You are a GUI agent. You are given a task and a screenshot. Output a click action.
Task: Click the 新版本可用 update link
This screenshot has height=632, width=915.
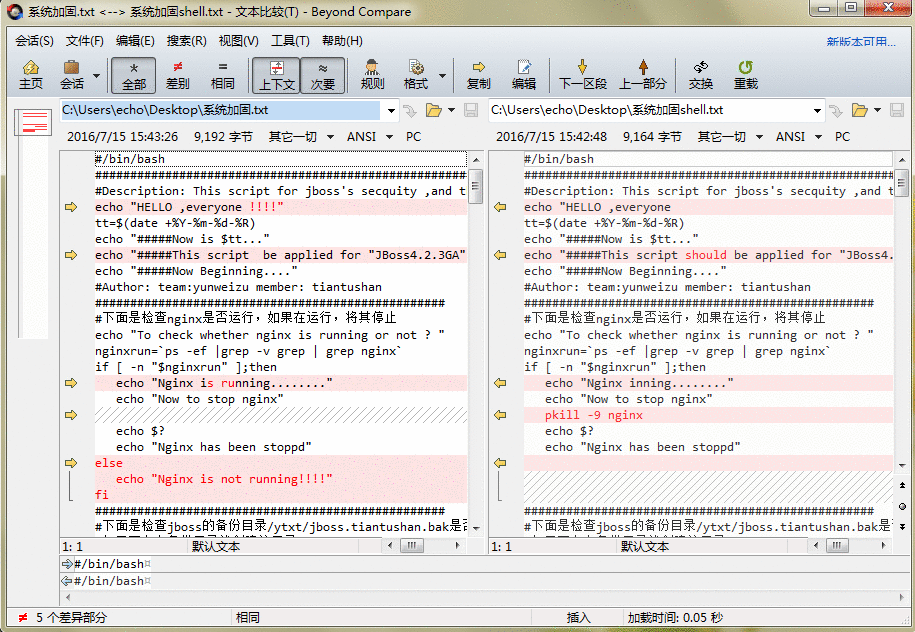[861, 42]
